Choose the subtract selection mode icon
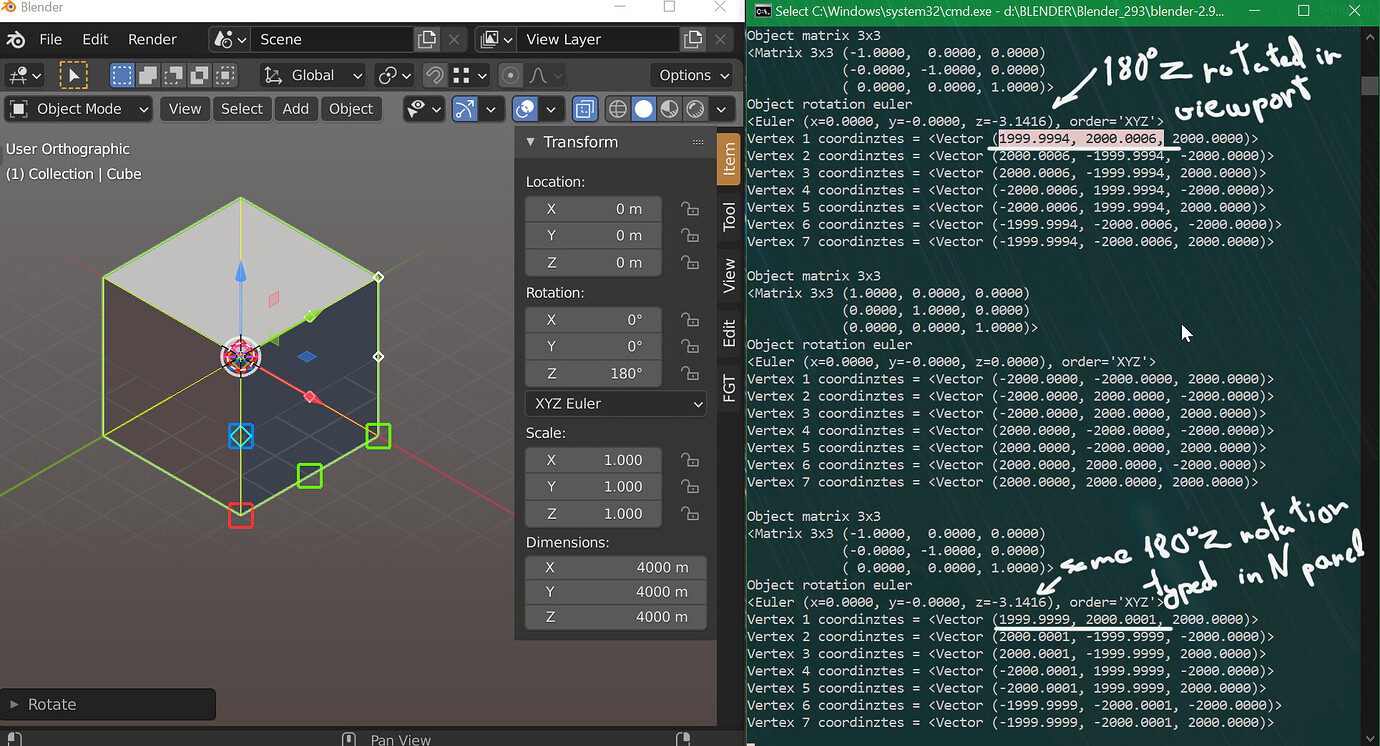 click(x=174, y=75)
